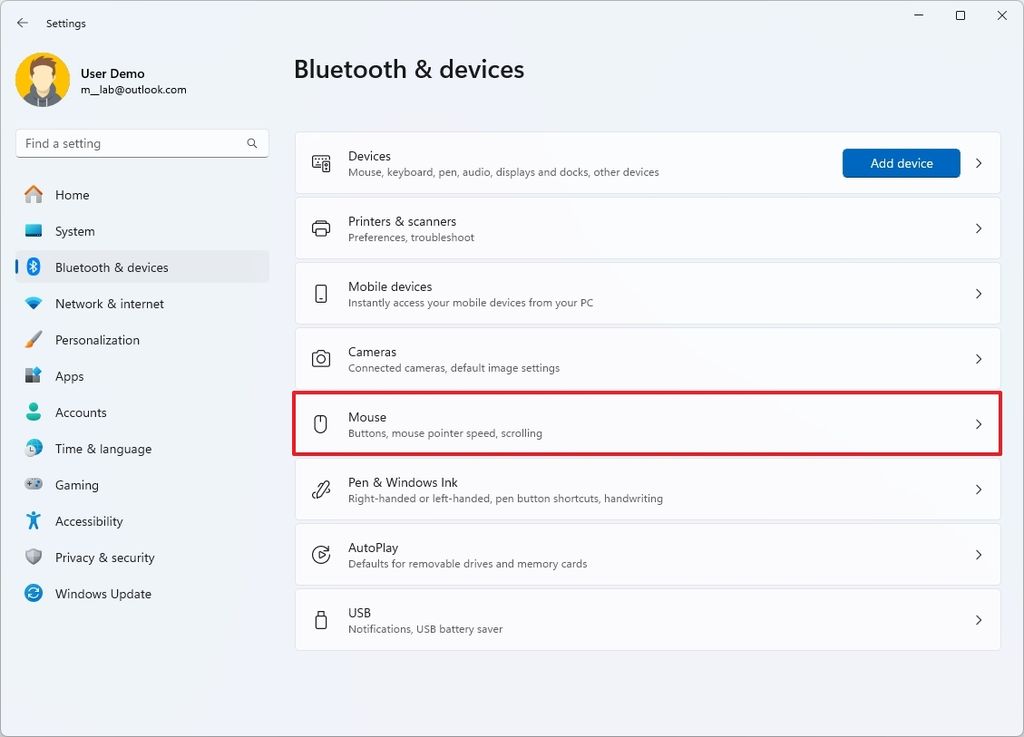The width and height of the screenshot is (1024, 737).
Task: Click the Pen & Windows Ink icon
Action: [x=320, y=489]
